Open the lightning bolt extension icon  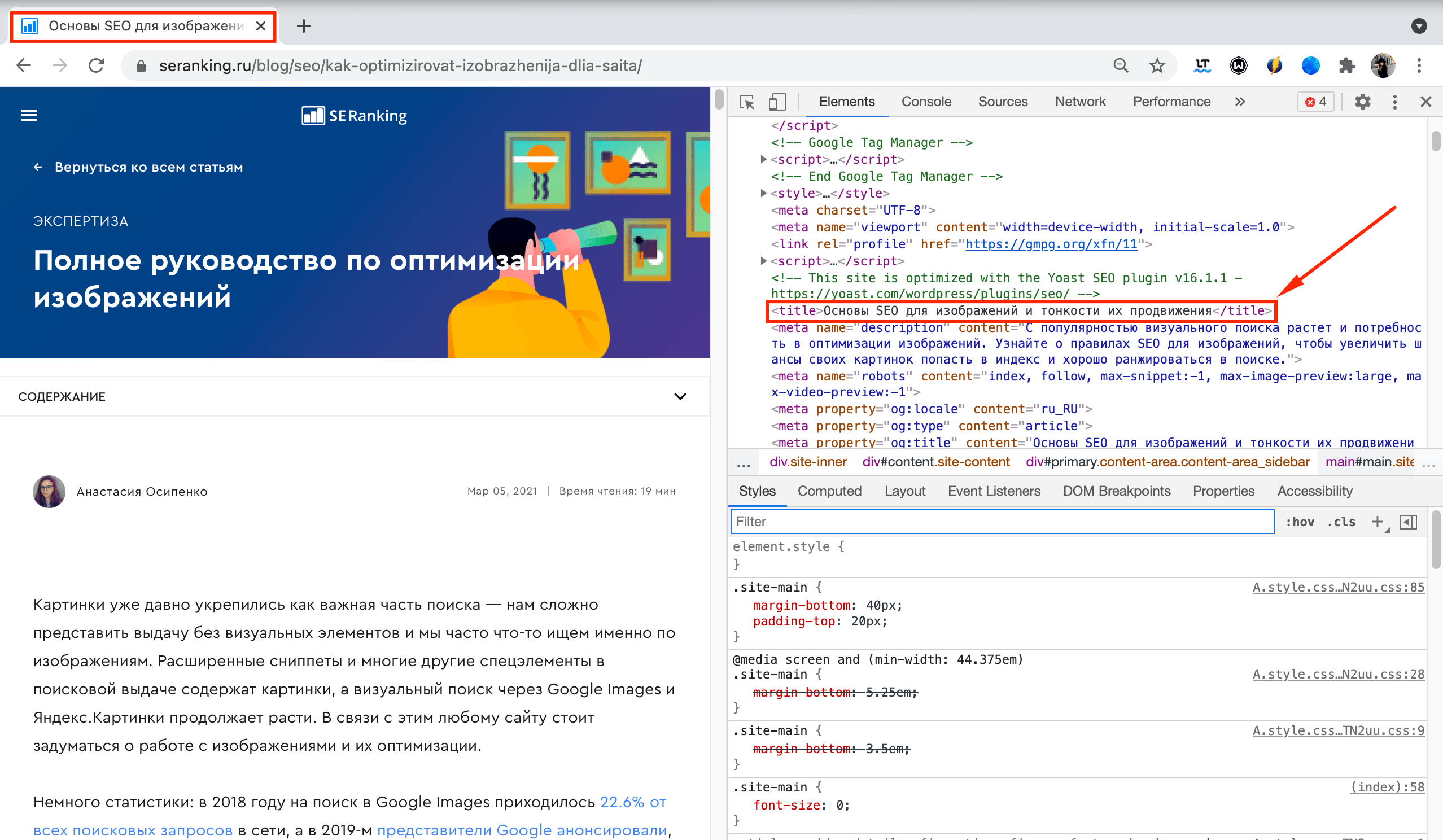click(x=1274, y=65)
